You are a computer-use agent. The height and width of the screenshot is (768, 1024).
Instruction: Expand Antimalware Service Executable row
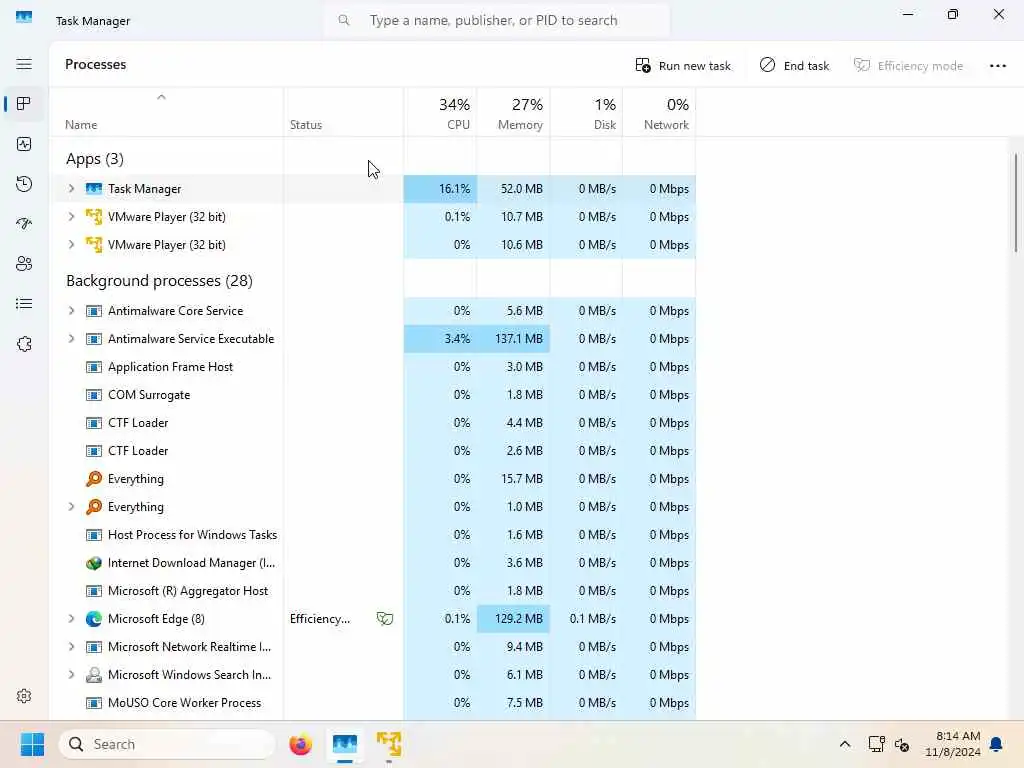71,339
